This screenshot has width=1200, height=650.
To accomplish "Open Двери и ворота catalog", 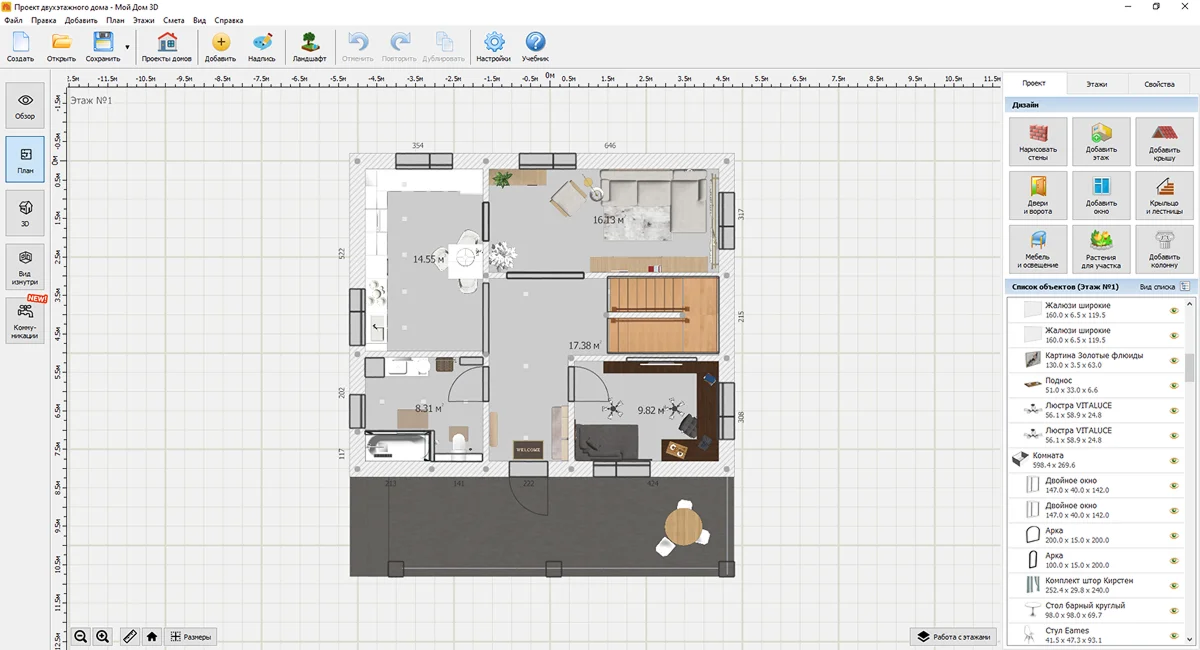I will (x=1038, y=195).
